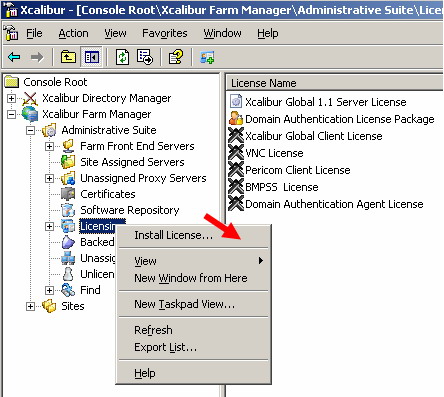Click the Domain Authentication License Package icon

(236, 118)
